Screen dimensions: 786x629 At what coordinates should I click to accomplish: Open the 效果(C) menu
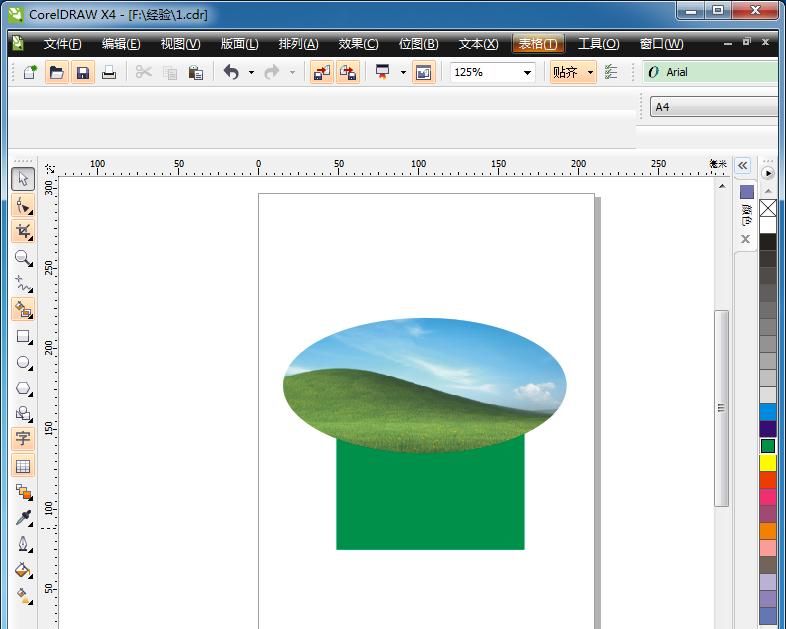358,44
